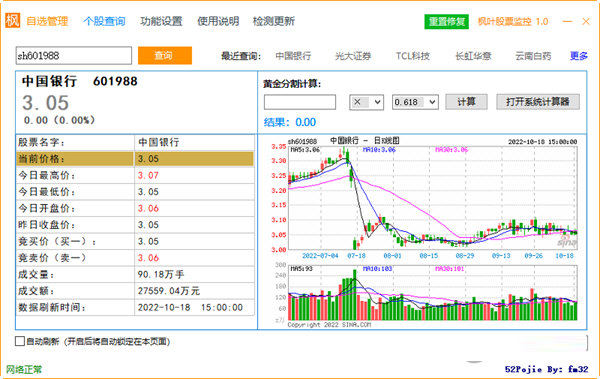Select recent query 云南白药
This screenshot has height=379, width=600.
coord(533,56)
